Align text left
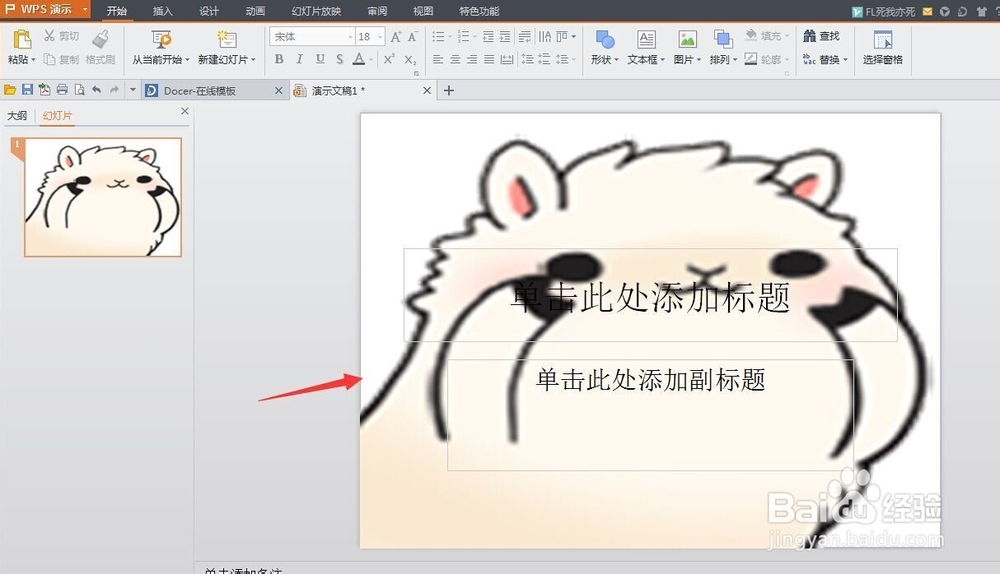The image size is (1000, 574). [438, 59]
